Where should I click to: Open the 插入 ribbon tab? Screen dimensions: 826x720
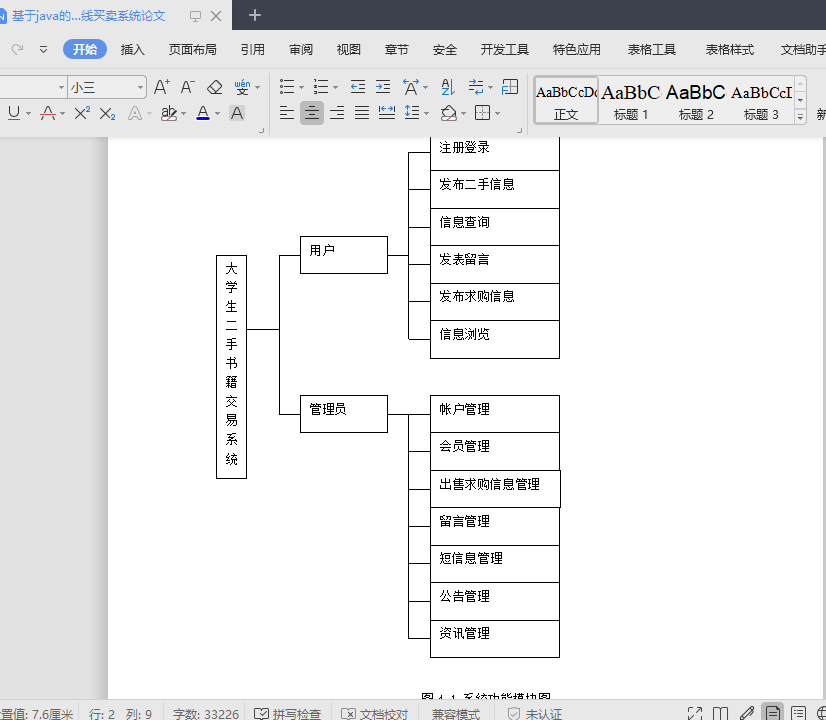133,50
